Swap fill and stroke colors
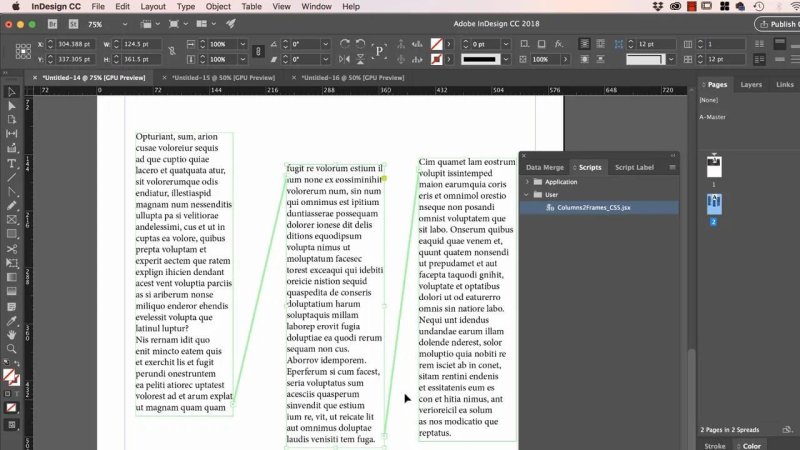 tap(17, 363)
